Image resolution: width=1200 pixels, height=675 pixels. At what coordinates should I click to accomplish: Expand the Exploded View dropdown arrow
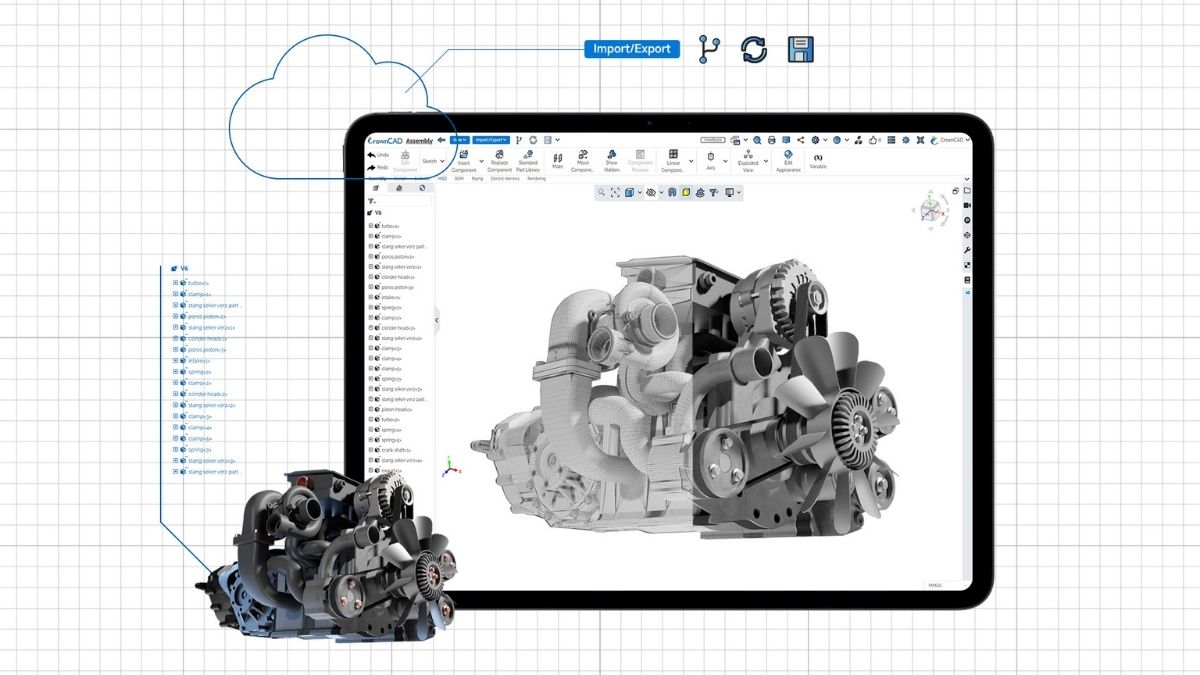coord(766,160)
